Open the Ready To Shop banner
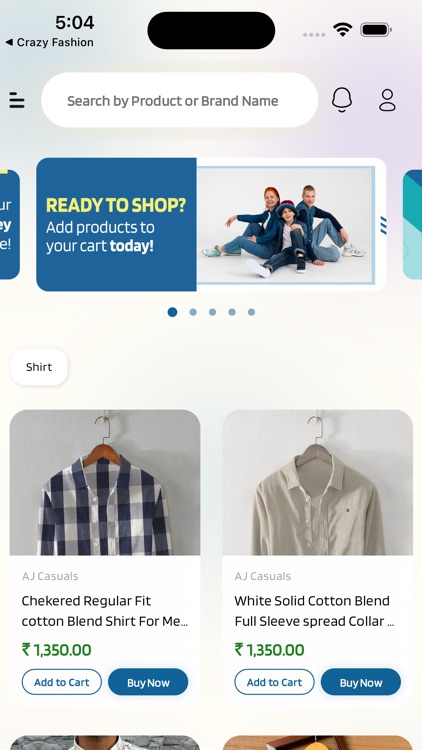 [211, 224]
